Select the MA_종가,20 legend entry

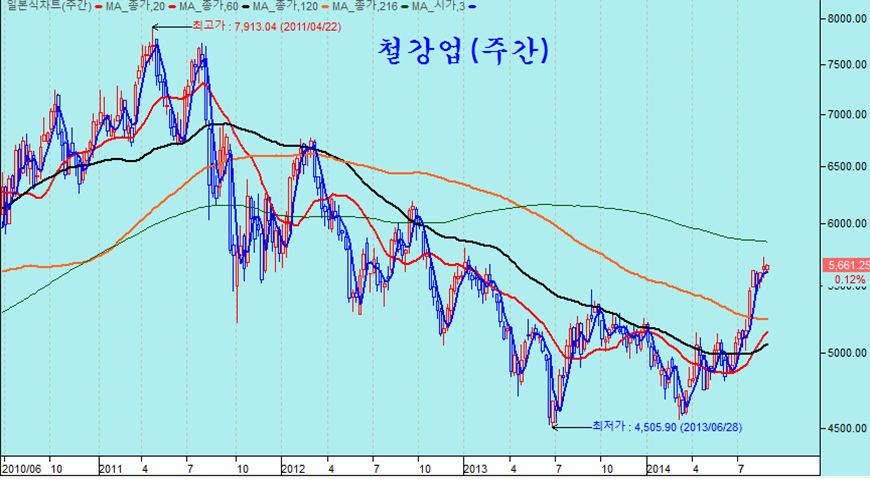pyautogui.click(x=135, y=7)
